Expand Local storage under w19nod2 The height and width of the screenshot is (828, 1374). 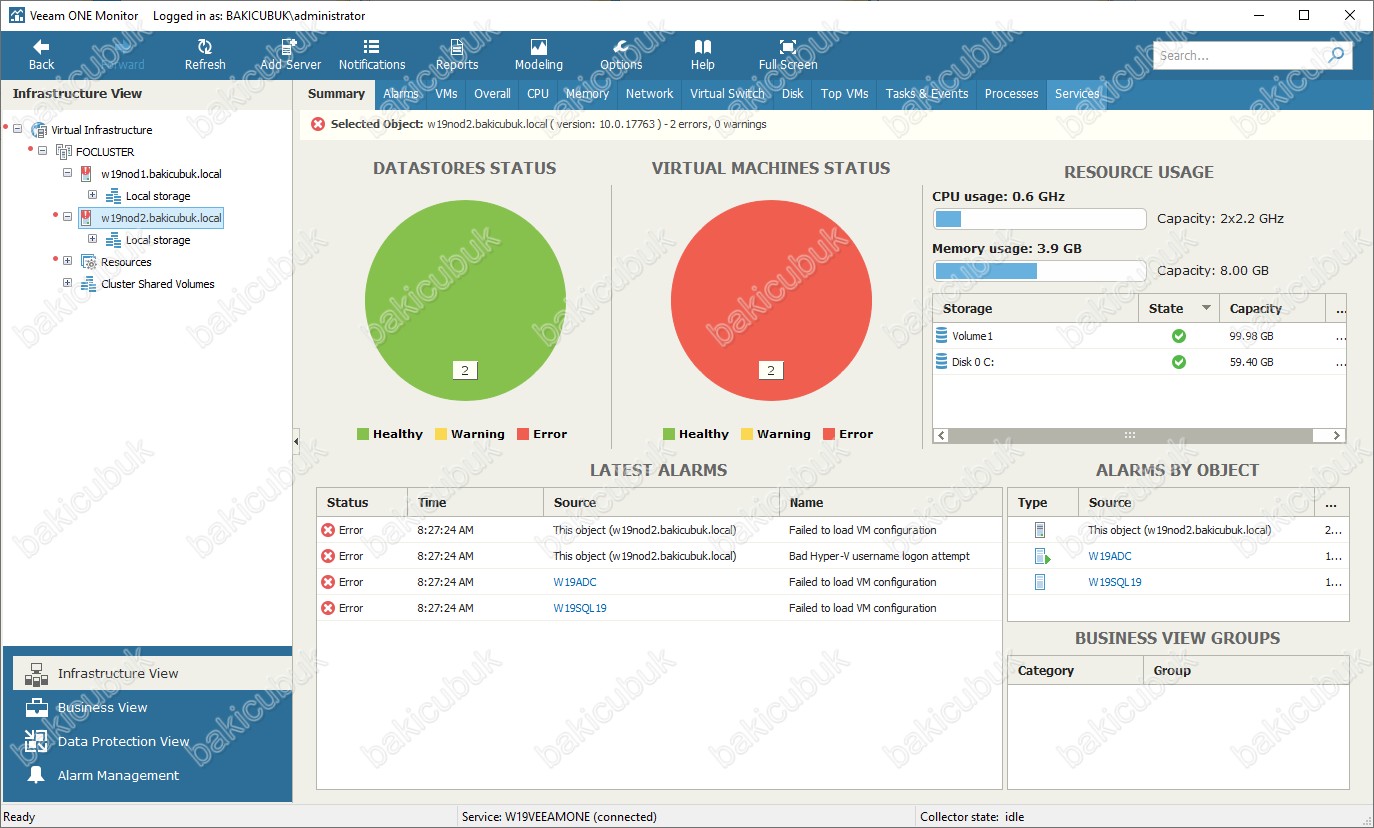pos(92,239)
